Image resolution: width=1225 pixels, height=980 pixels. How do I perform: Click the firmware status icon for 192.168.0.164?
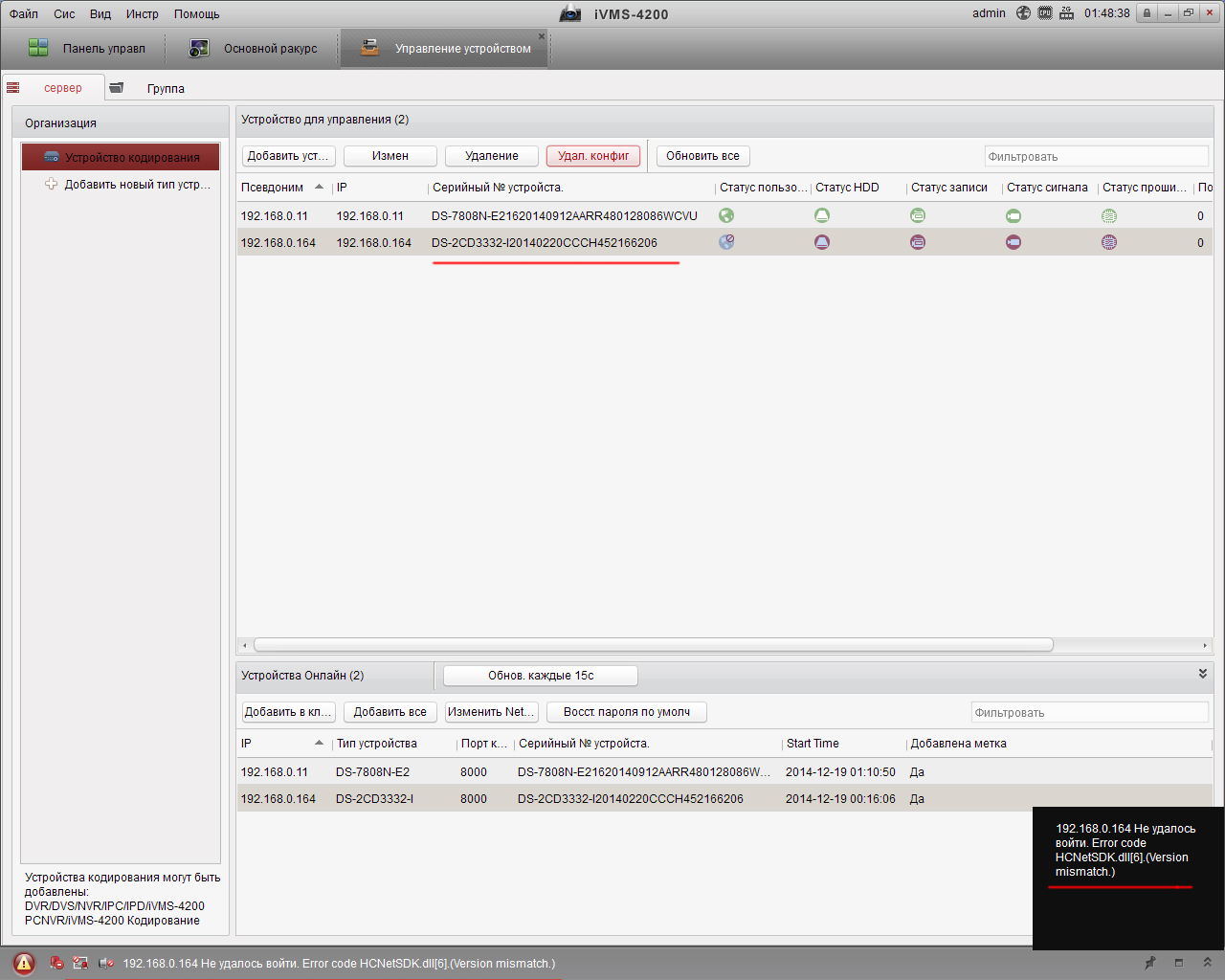click(1109, 242)
